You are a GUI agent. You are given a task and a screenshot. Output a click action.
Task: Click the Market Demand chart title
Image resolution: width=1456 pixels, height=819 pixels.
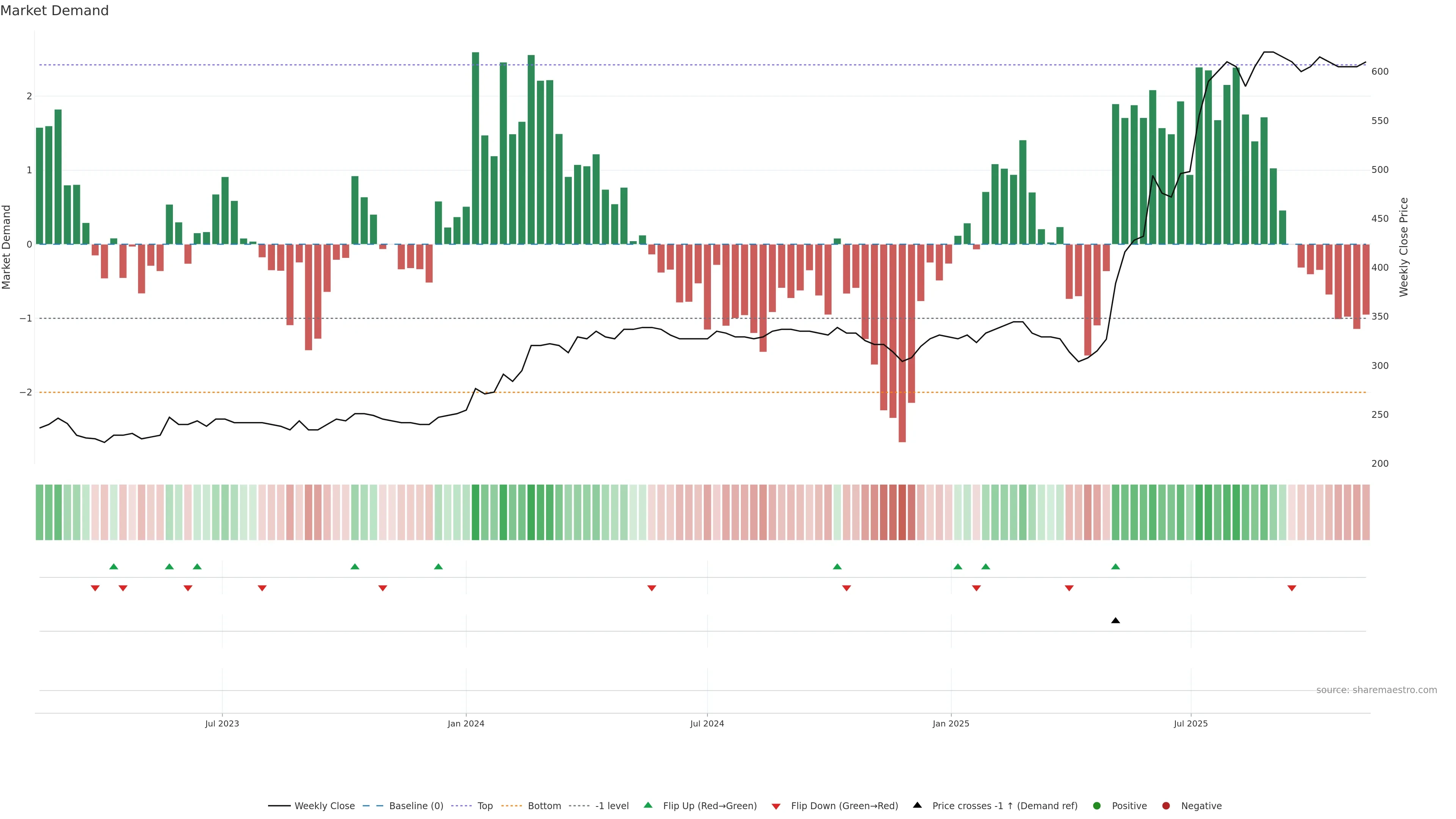tap(54, 11)
